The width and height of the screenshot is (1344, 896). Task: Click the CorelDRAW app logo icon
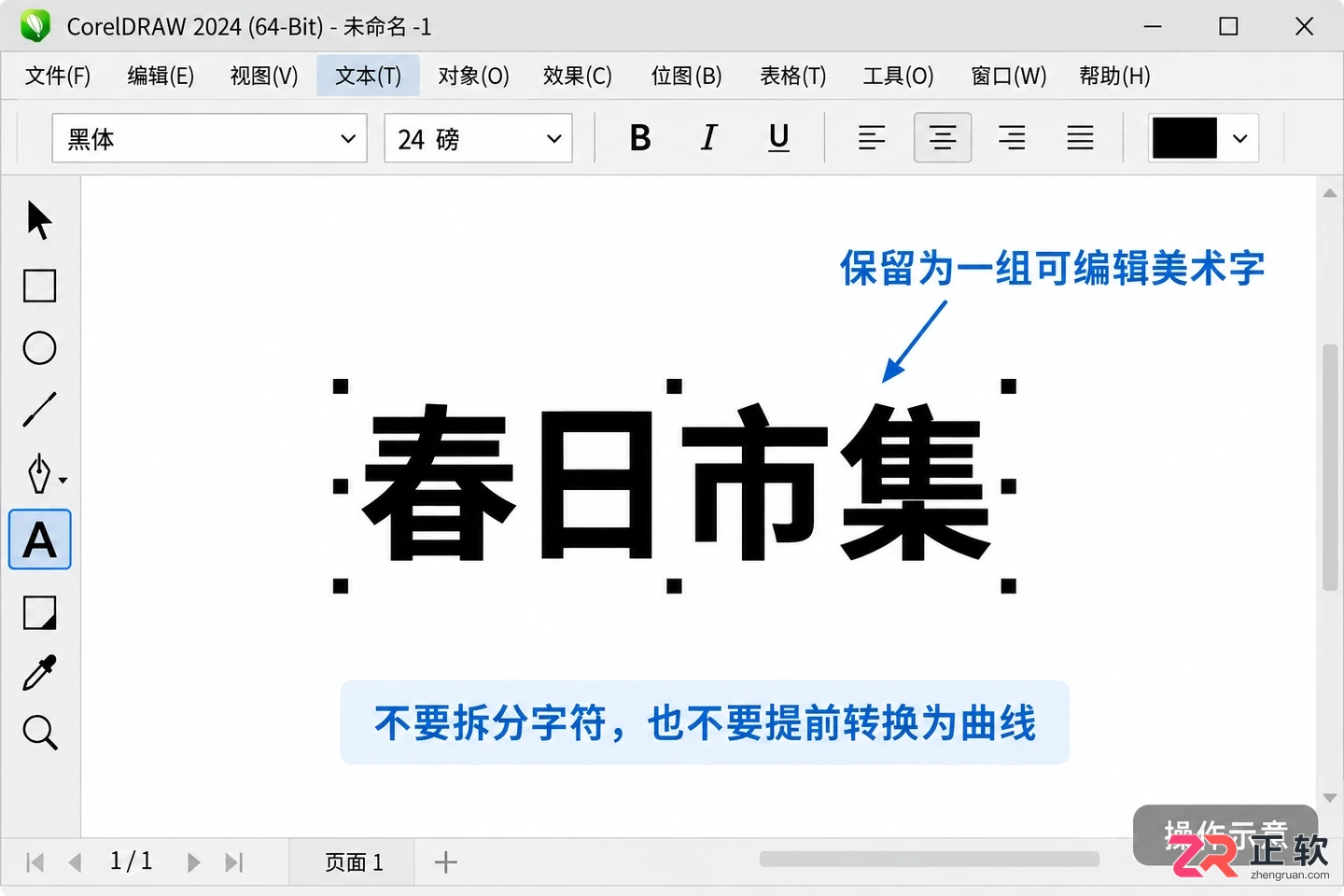35,26
